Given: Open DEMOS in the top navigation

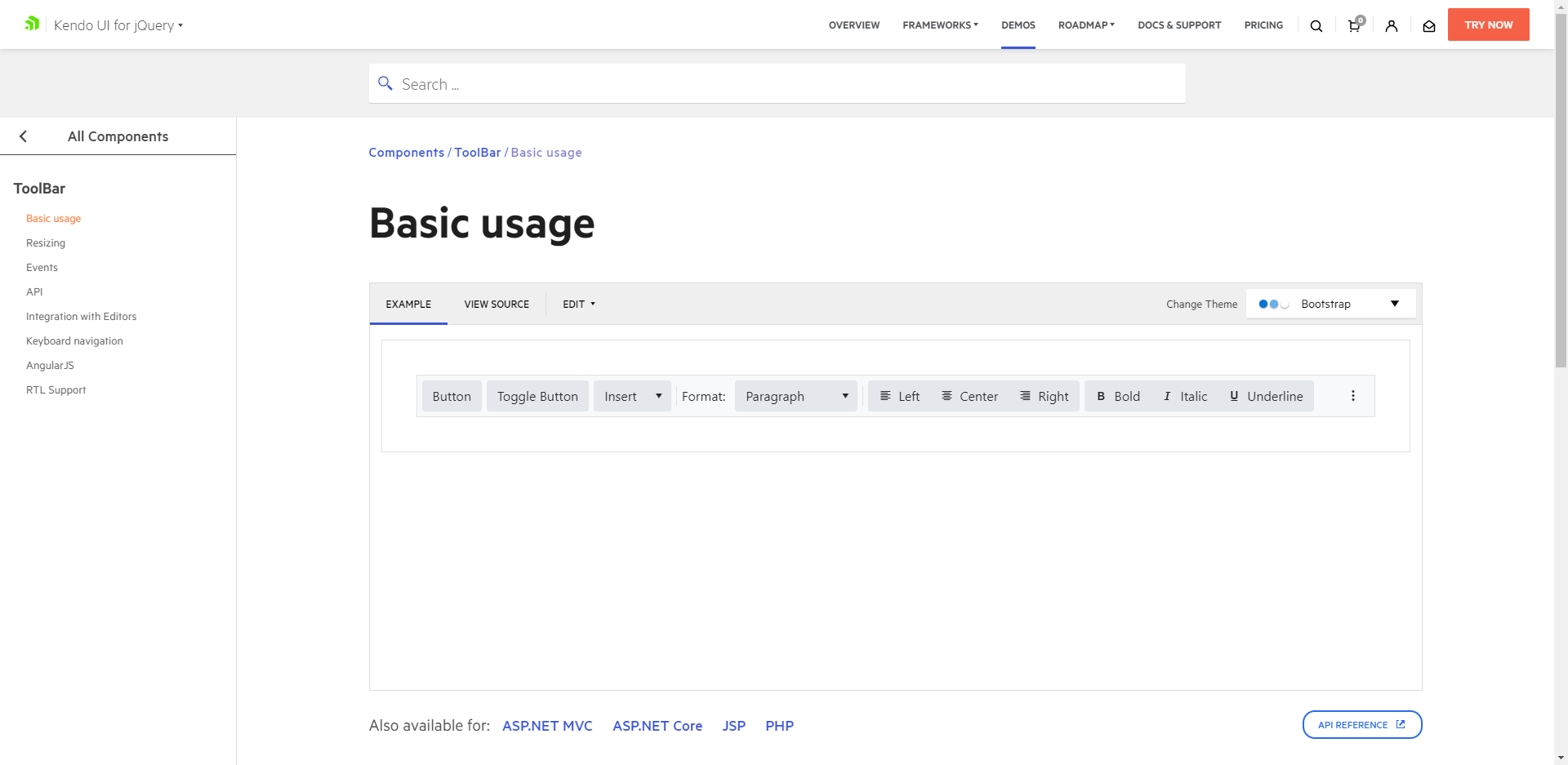Looking at the screenshot, I should (x=1018, y=25).
